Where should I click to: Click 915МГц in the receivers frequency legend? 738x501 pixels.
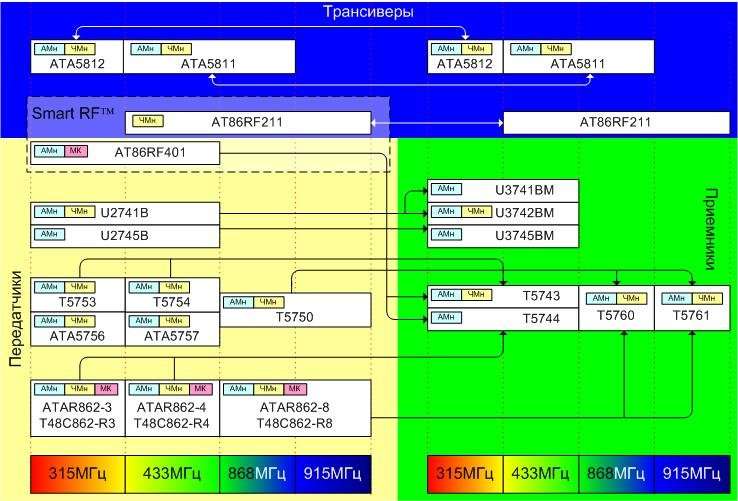pos(692,474)
